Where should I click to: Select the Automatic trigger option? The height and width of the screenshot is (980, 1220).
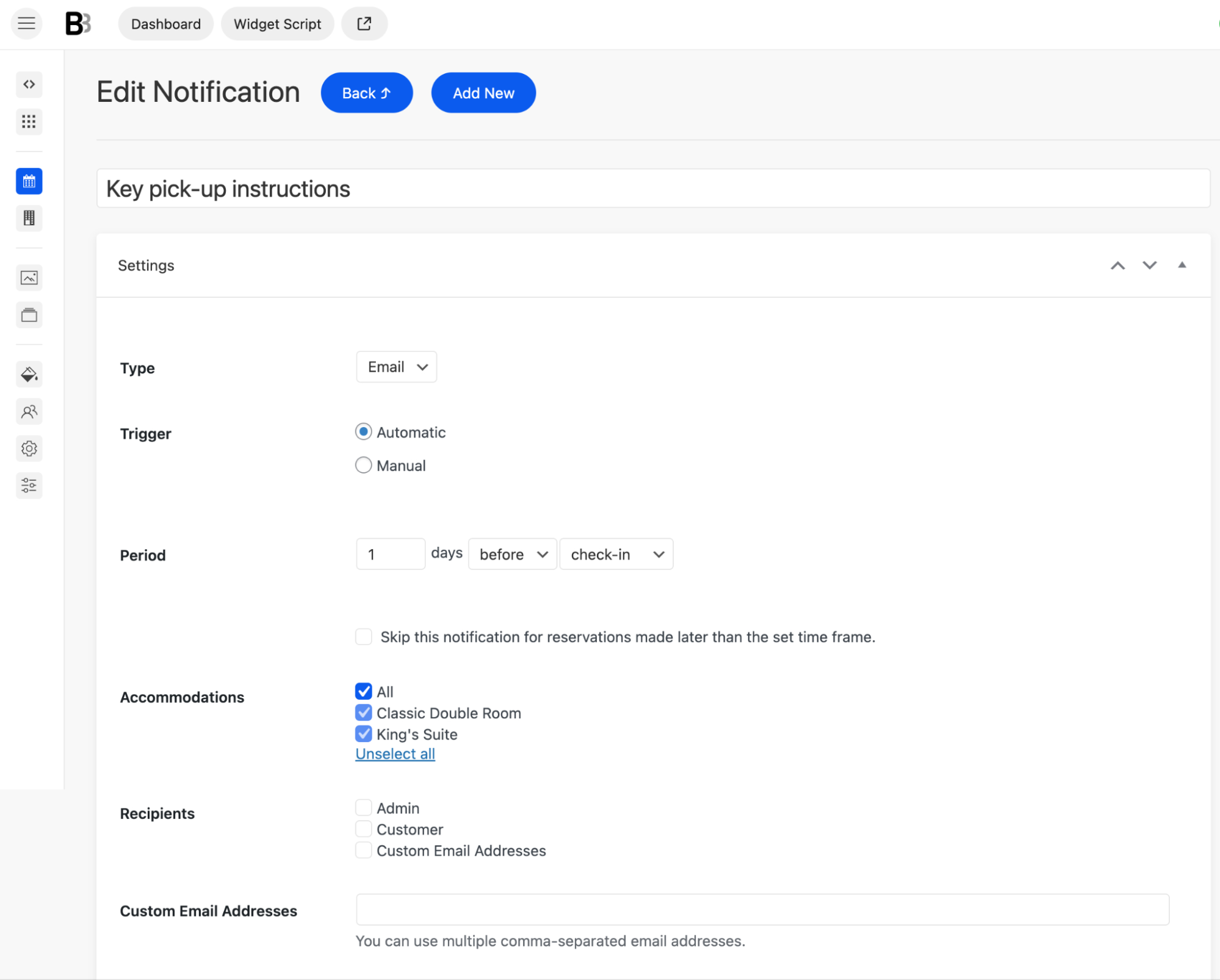click(363, 432)
